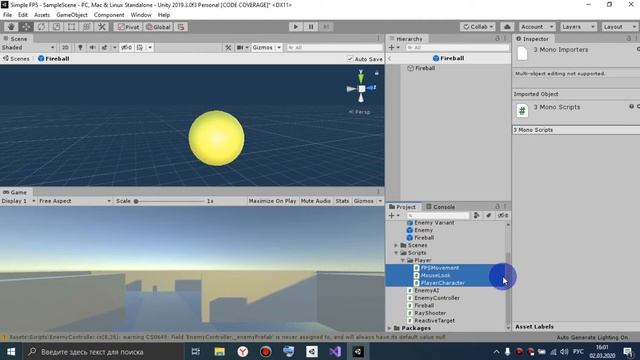Open Shaded draw mode dropdown
640x360 pixels.
[28, 47]
